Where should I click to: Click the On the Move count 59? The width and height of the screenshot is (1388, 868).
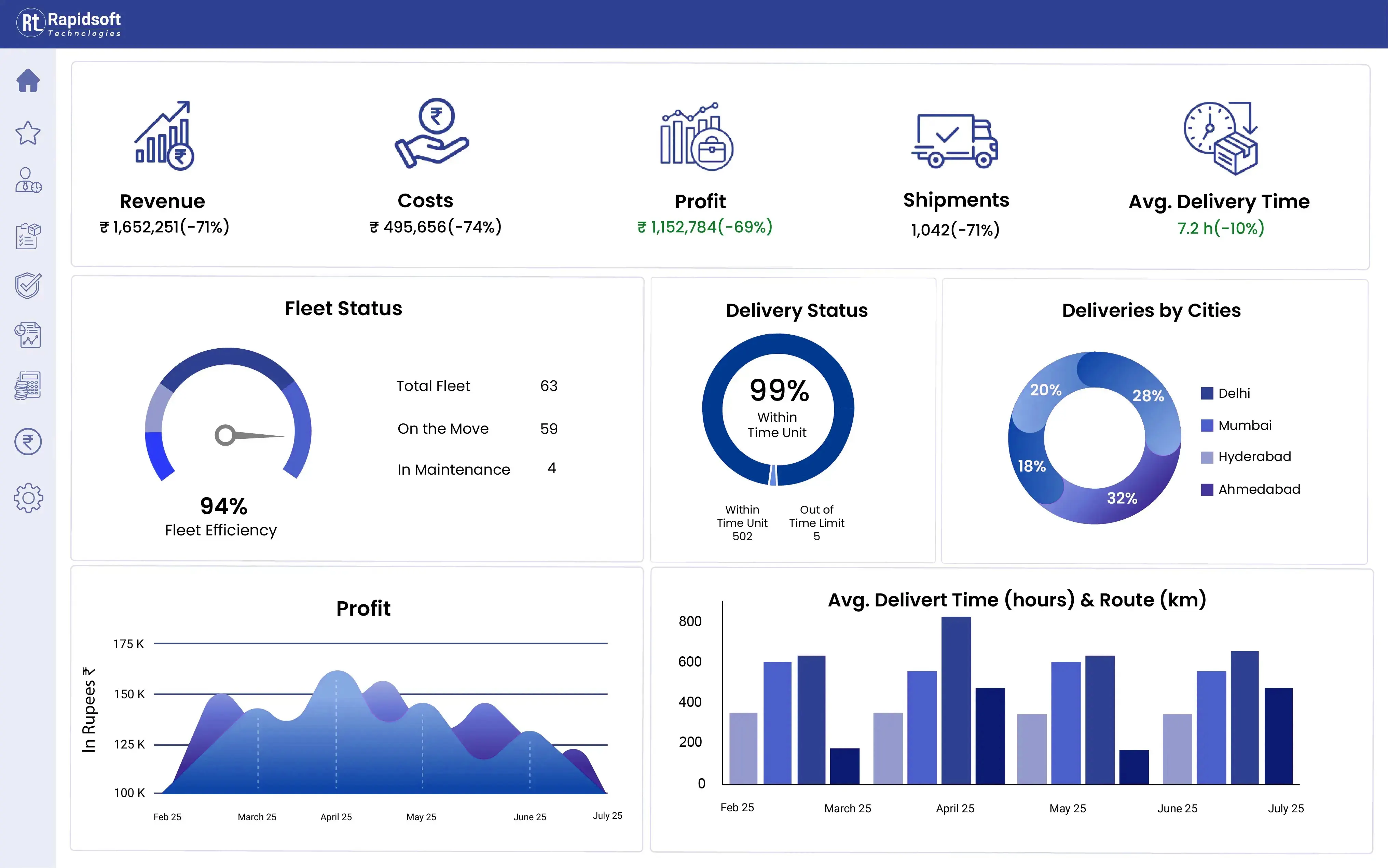click(548, 429)
